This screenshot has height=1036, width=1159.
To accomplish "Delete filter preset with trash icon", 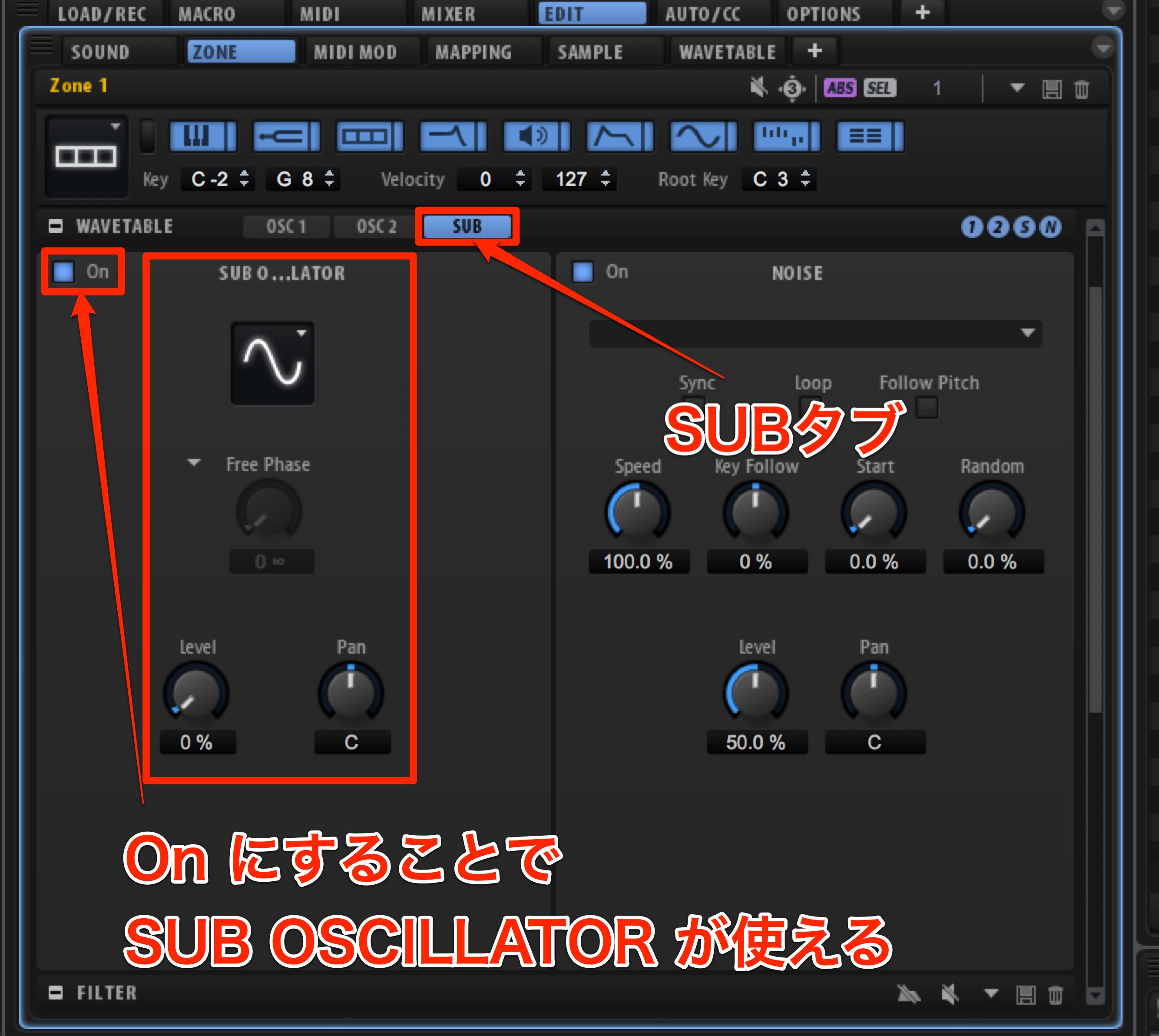I will (x=1056, y=995).
